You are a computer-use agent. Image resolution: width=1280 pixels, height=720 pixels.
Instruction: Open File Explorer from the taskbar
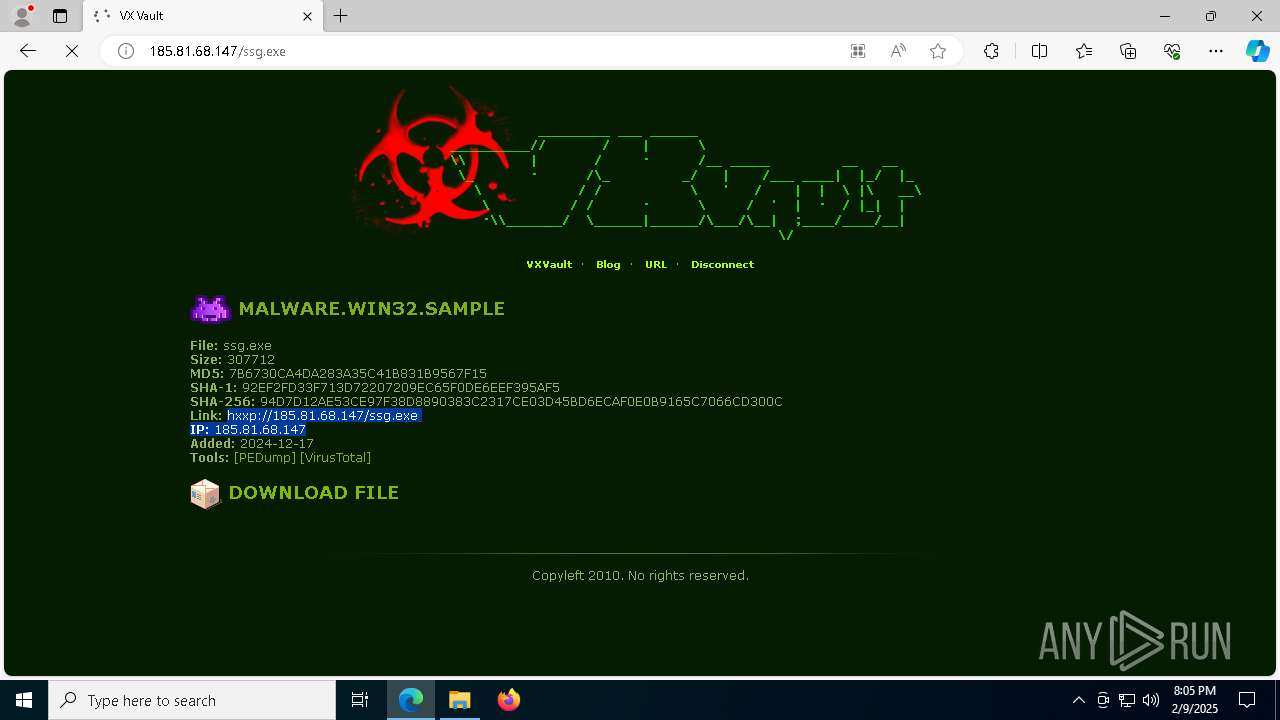460,700
